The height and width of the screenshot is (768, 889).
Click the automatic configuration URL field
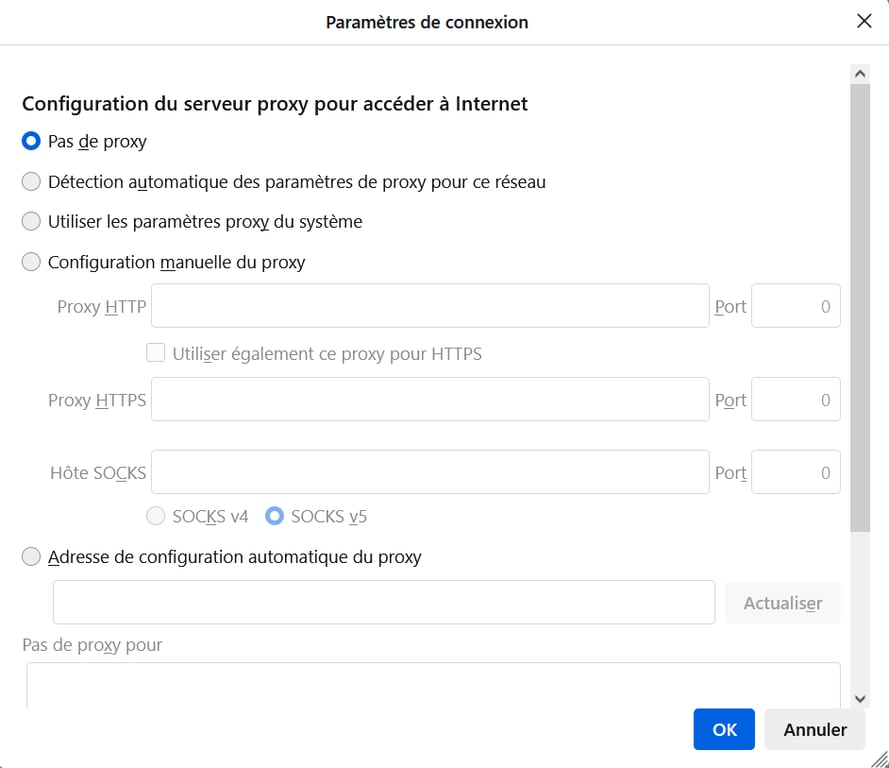coord(383,602)
